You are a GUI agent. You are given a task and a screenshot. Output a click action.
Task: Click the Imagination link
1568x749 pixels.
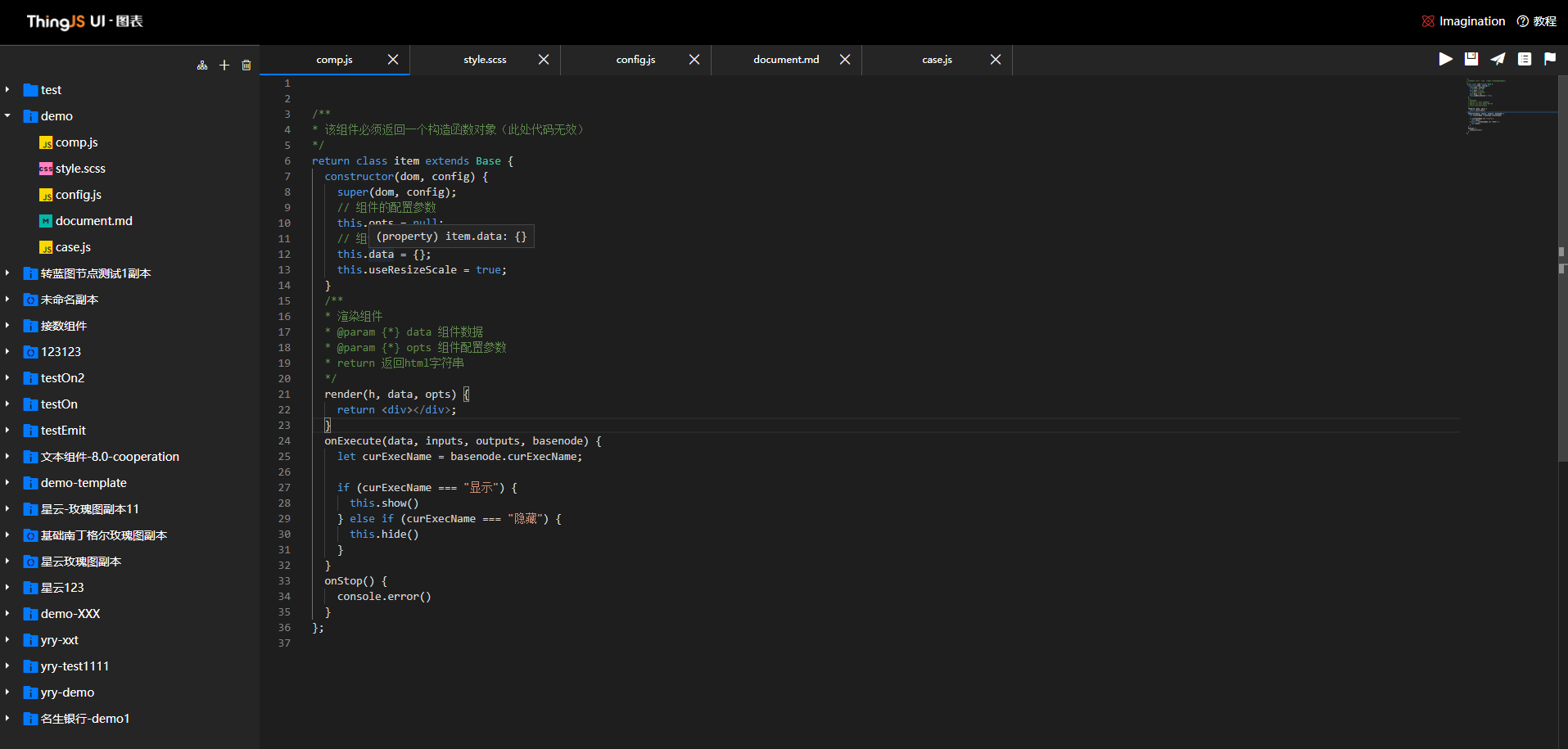(x=1471, y=21)
